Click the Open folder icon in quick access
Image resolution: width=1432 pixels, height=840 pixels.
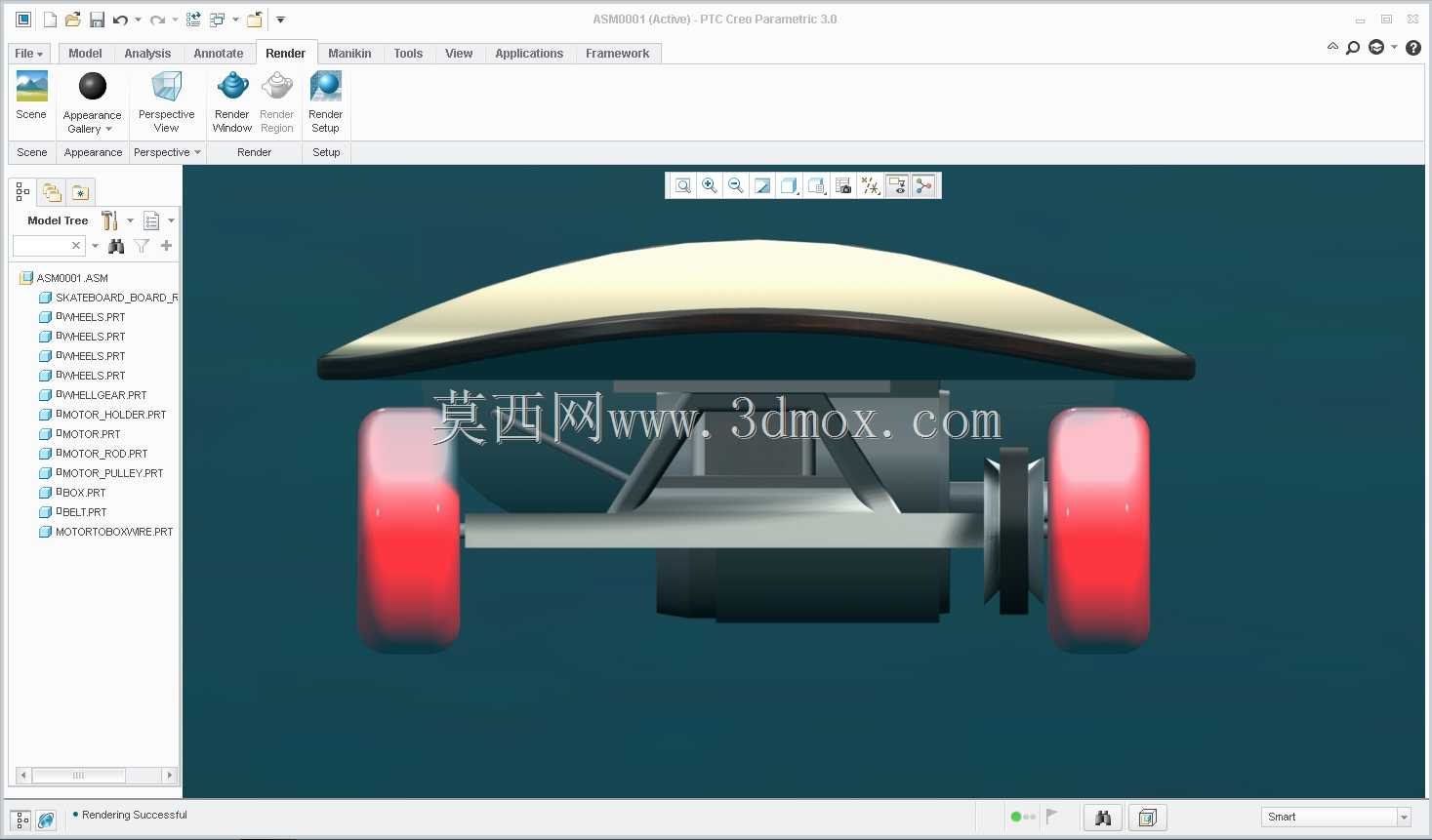[x=72, y=20]
